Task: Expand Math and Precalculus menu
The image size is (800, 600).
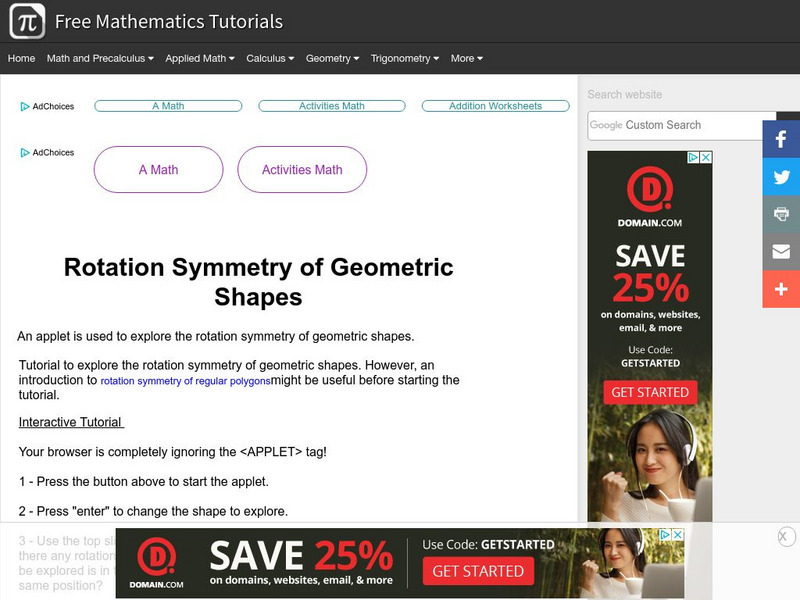Action: coord(100,58)
